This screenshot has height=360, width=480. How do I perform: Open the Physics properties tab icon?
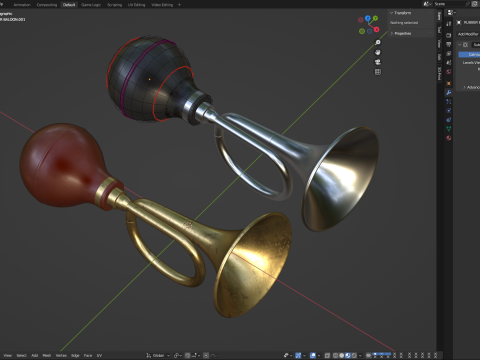pos(449,110)
